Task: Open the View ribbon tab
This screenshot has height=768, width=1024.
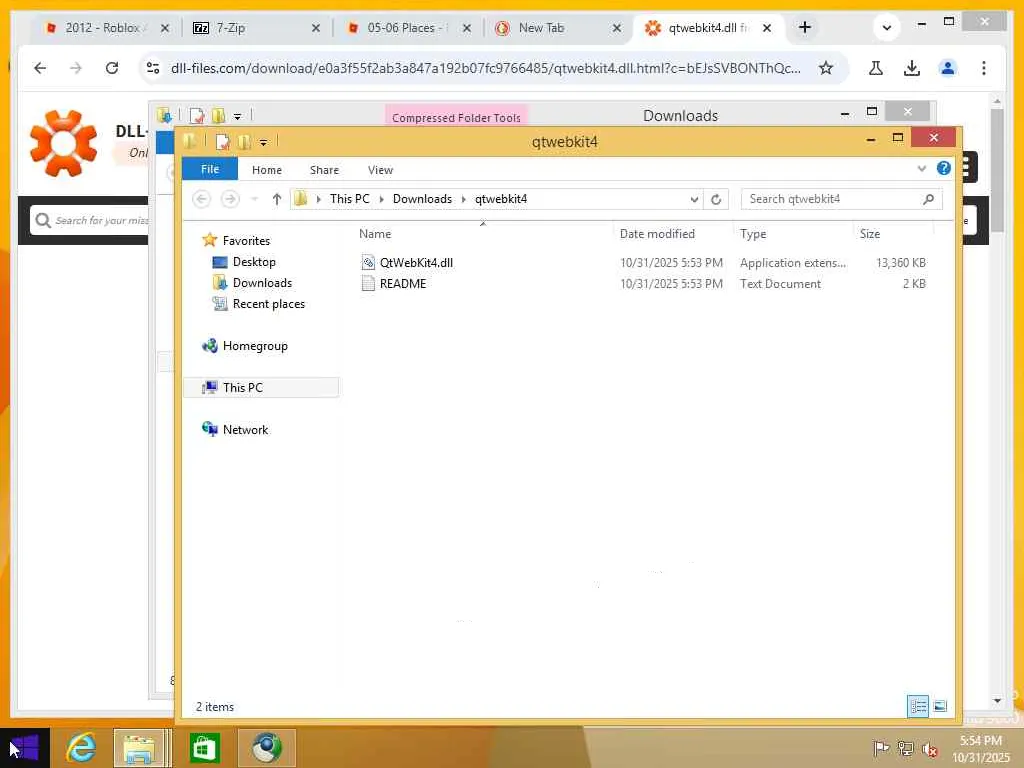Action: click(x=380, y=170)
